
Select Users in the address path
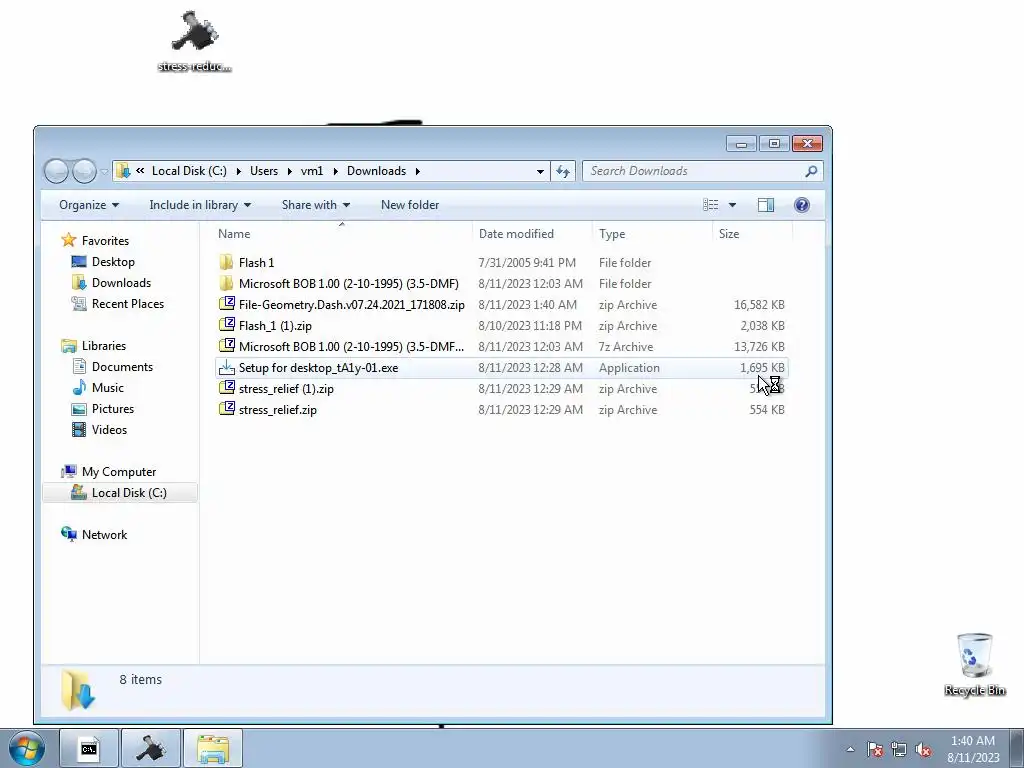click(x=264, y=171)
